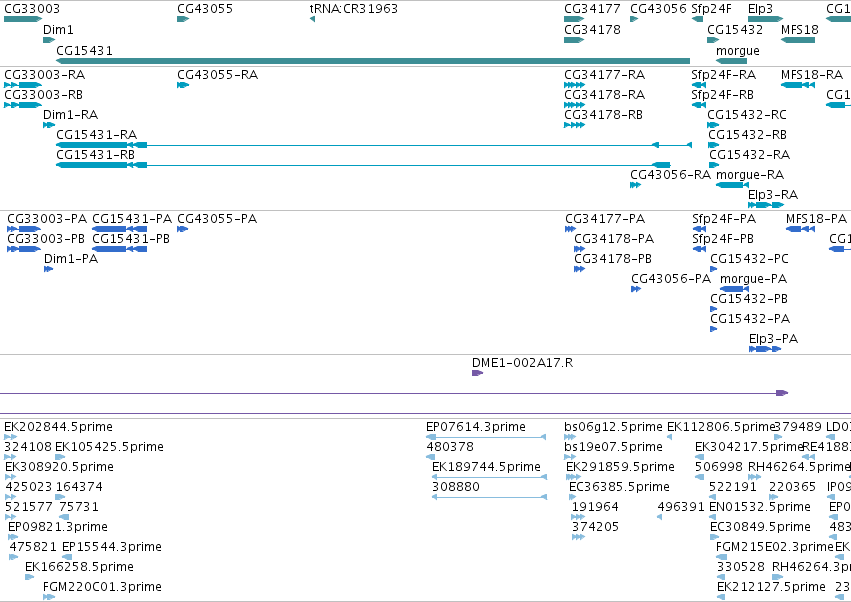Select the EC30849.5prime EST label
This screenshot has height=602, width=851.
pos(760,528)
